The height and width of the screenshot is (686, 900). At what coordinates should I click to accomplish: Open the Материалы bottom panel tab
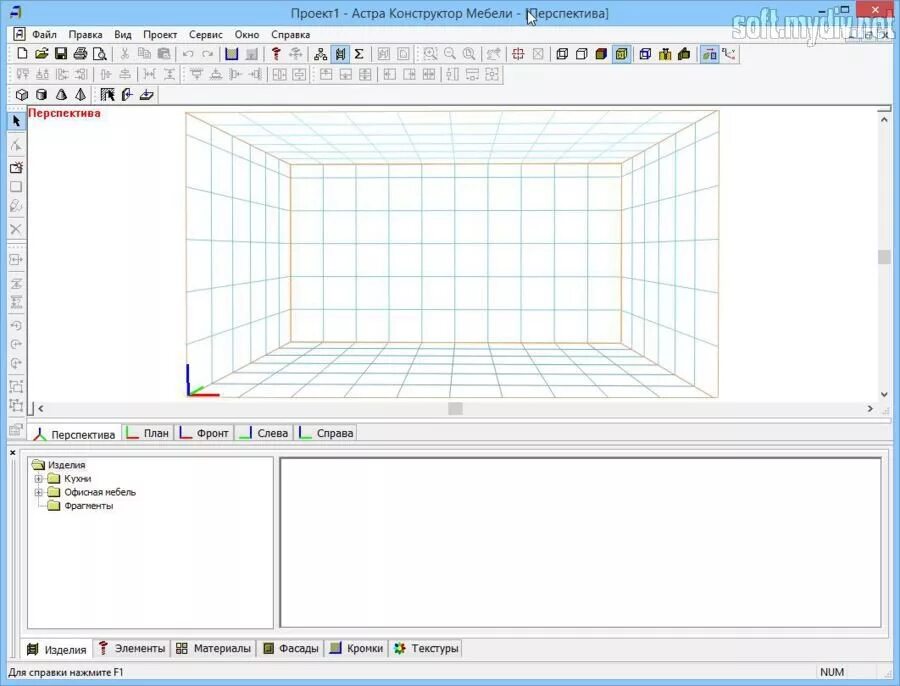coord(213,648)
